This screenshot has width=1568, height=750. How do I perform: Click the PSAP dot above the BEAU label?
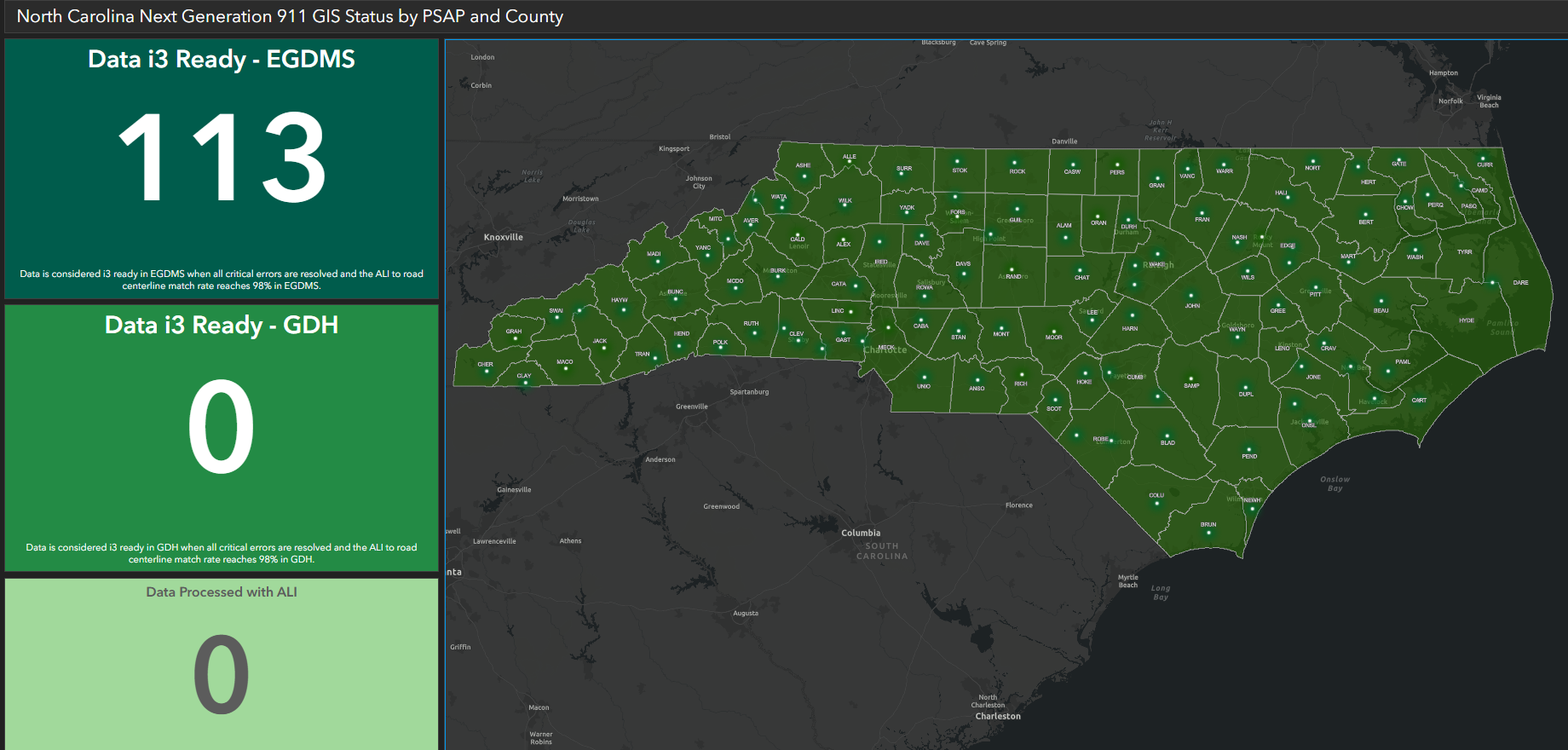[x=1381, y=301]
